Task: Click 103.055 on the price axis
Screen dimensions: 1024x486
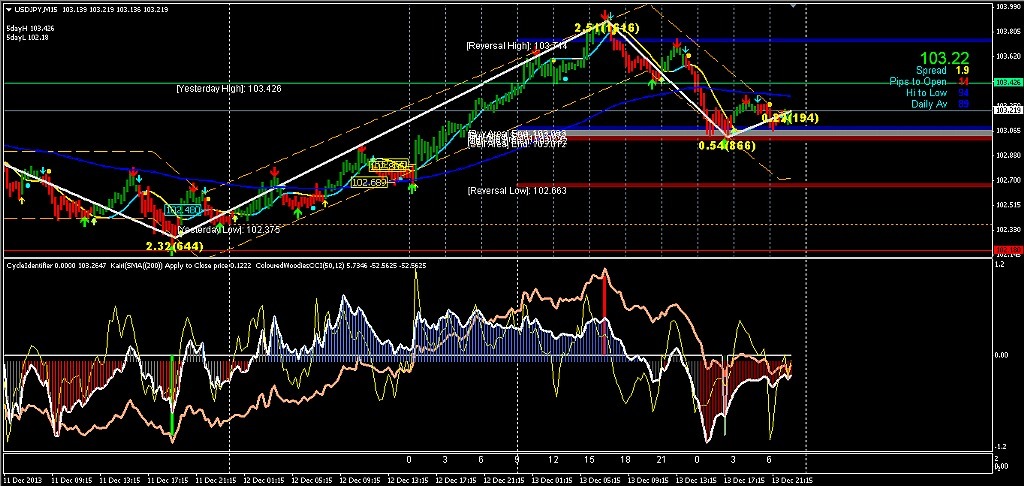Action: [1006, 131]
